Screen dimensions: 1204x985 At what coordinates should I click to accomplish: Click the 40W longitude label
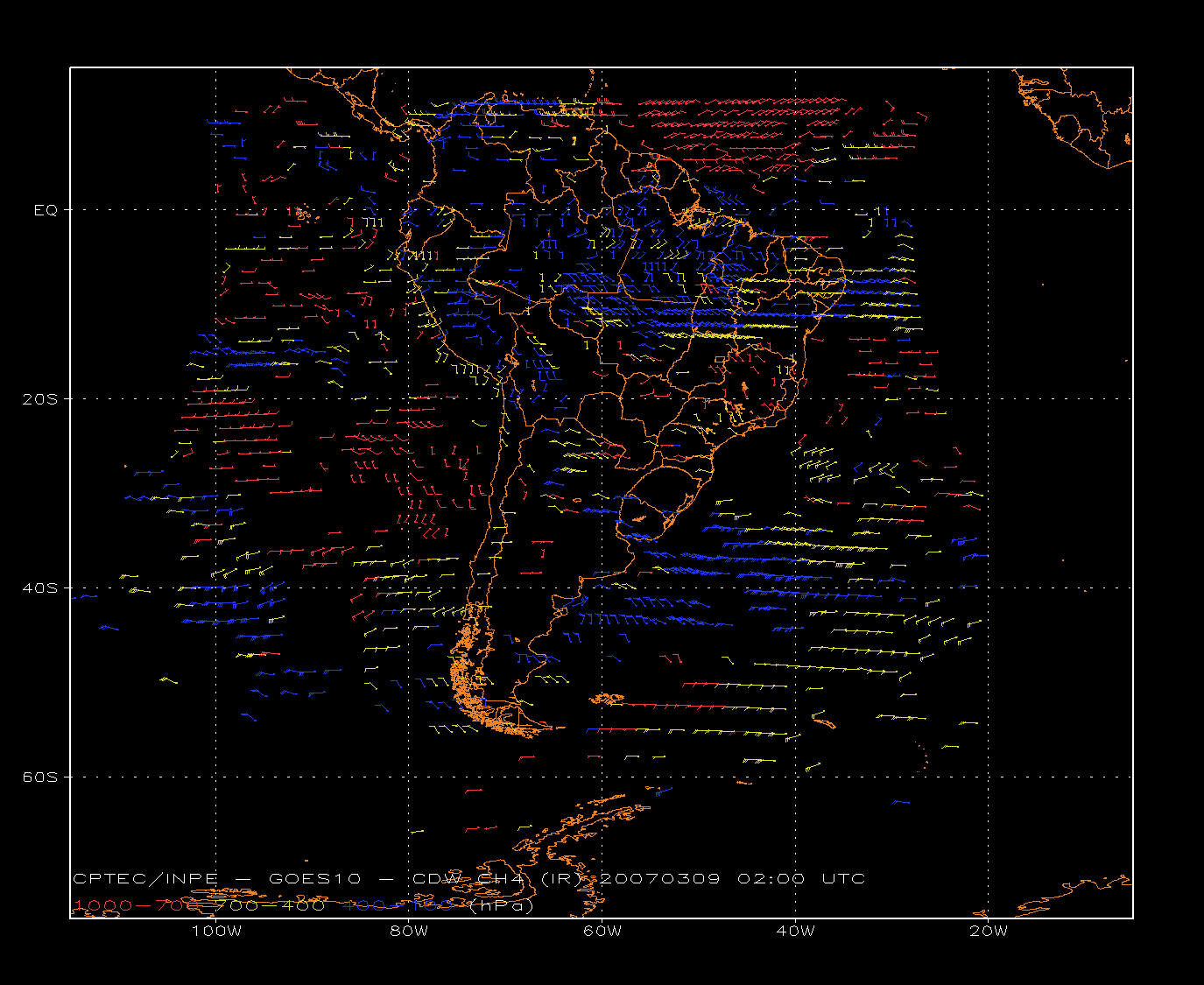[x=796, y=931]
